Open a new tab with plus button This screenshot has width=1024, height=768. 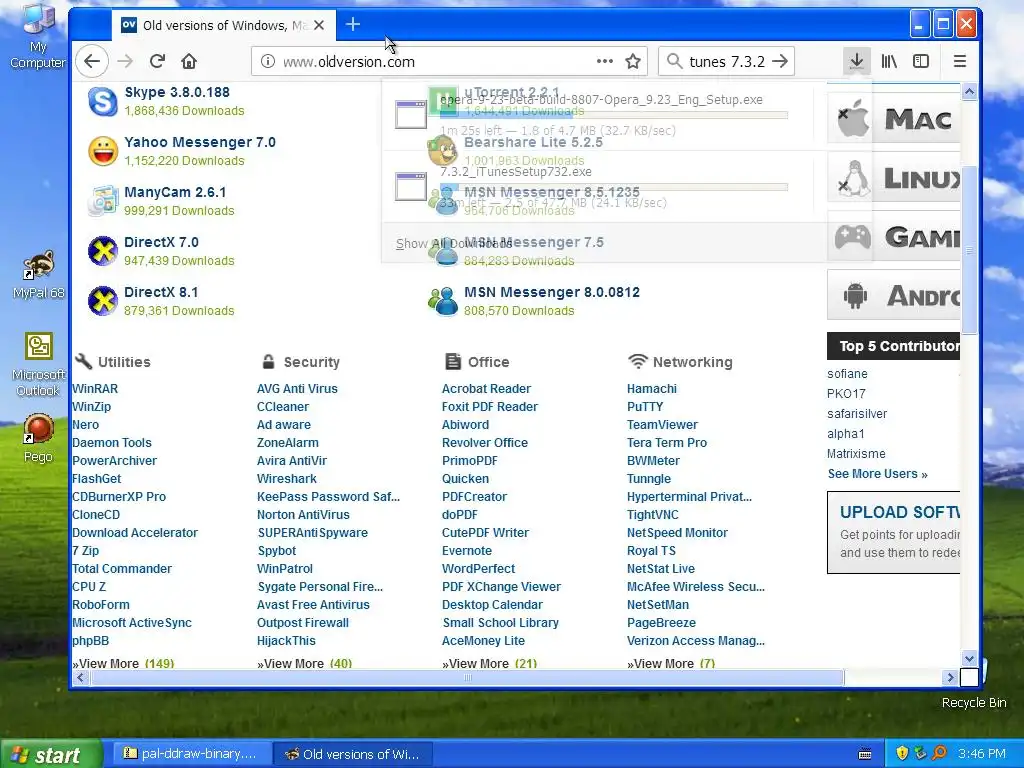(353, 25)
